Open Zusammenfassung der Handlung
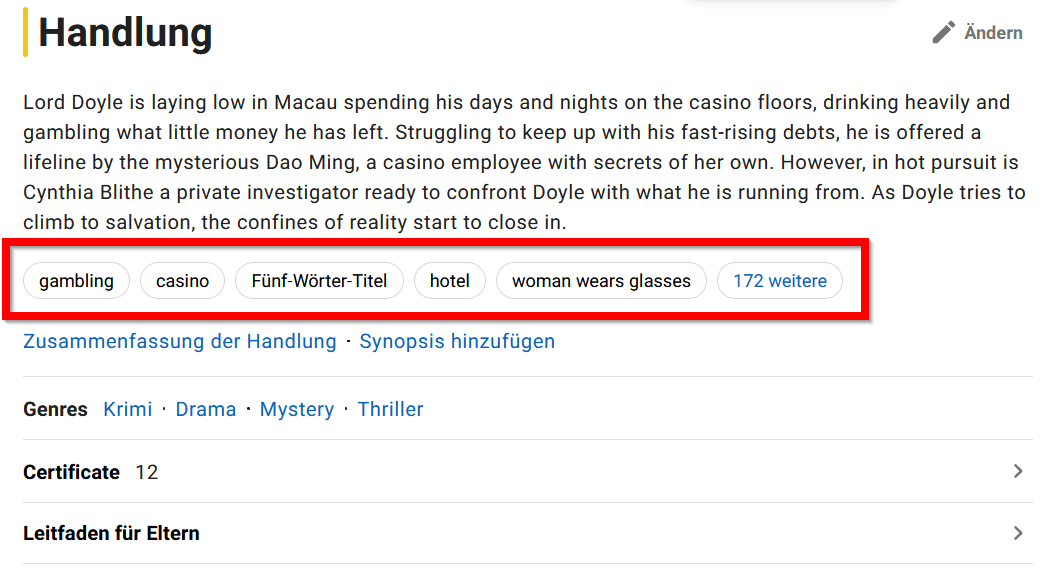 pyautogui.click(x=179, y=341)
